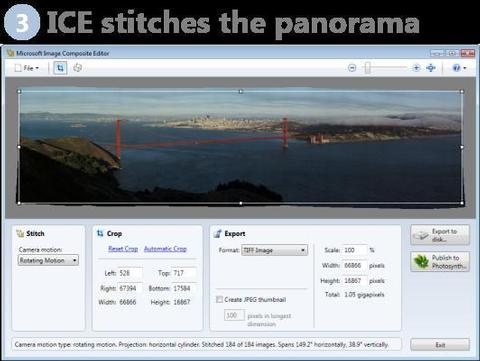
Task: Open the help icon menu
Action: (459, 68)
